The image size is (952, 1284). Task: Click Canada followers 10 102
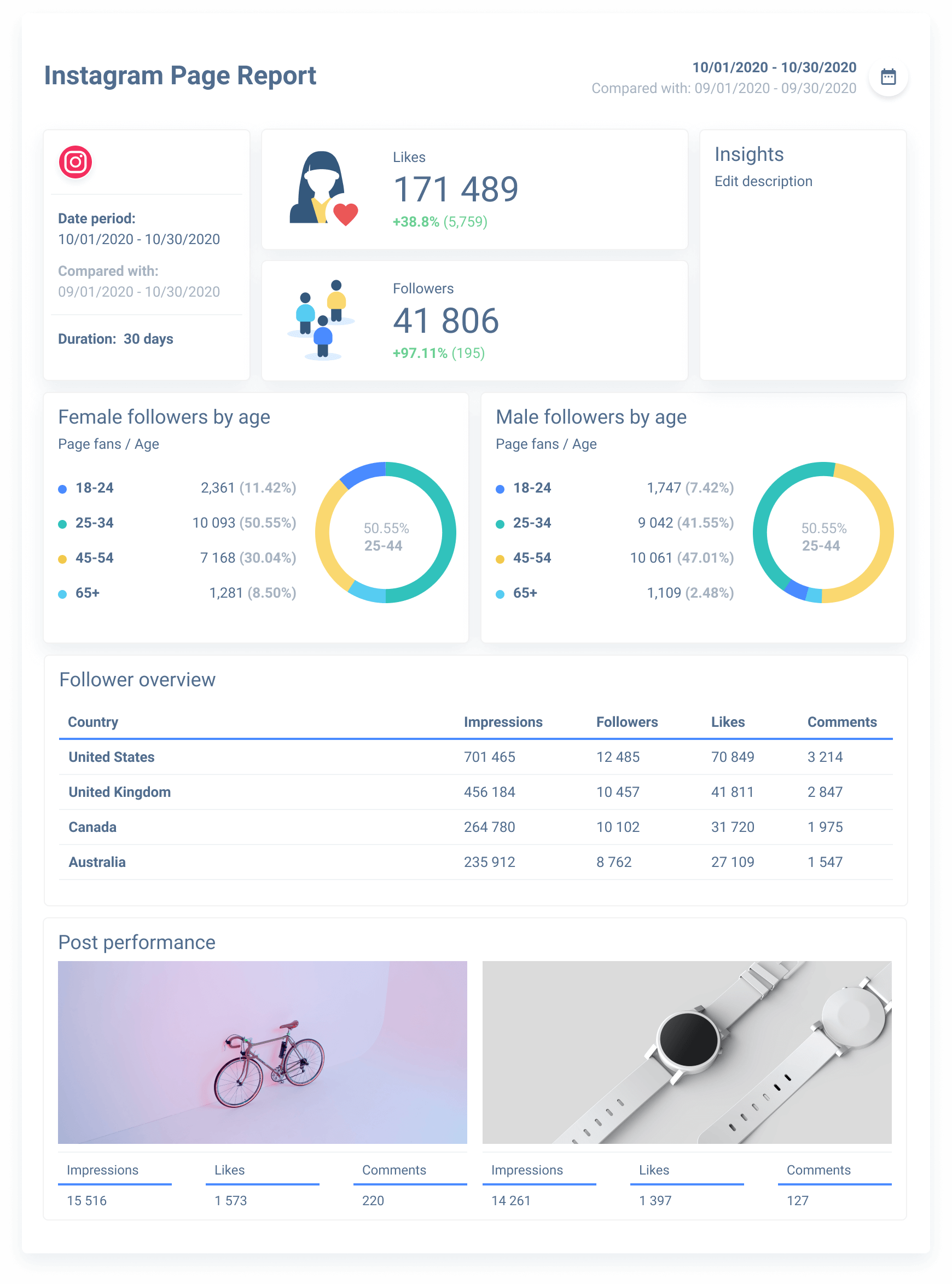coord(618,828)
